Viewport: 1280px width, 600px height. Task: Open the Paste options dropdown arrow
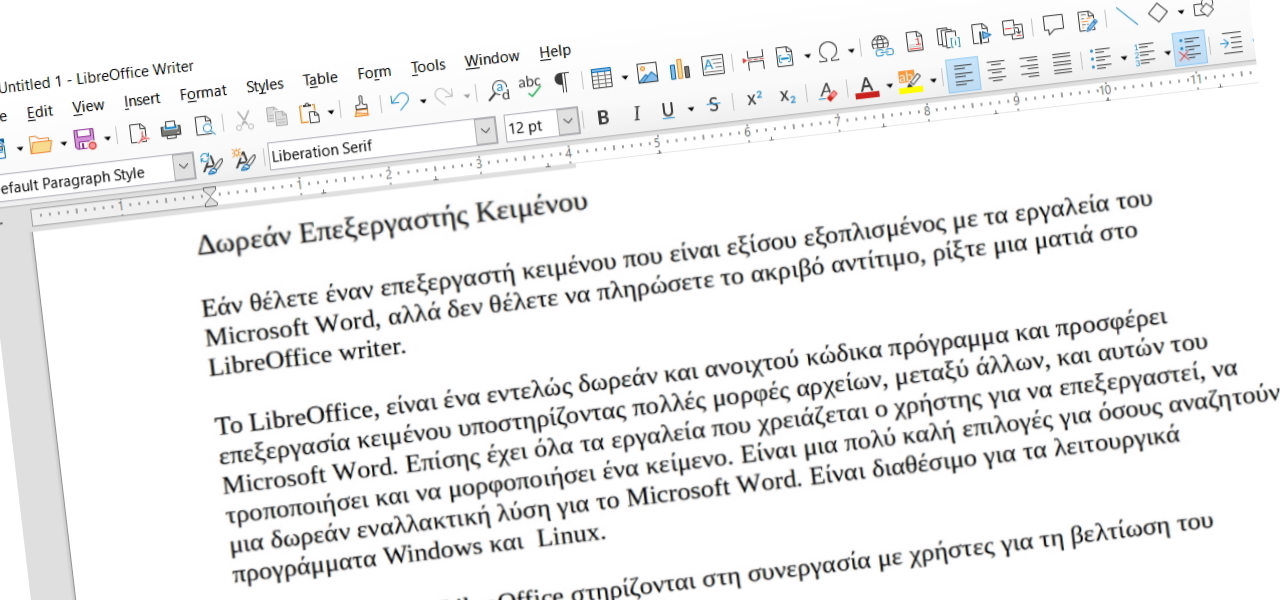(330, 111)
